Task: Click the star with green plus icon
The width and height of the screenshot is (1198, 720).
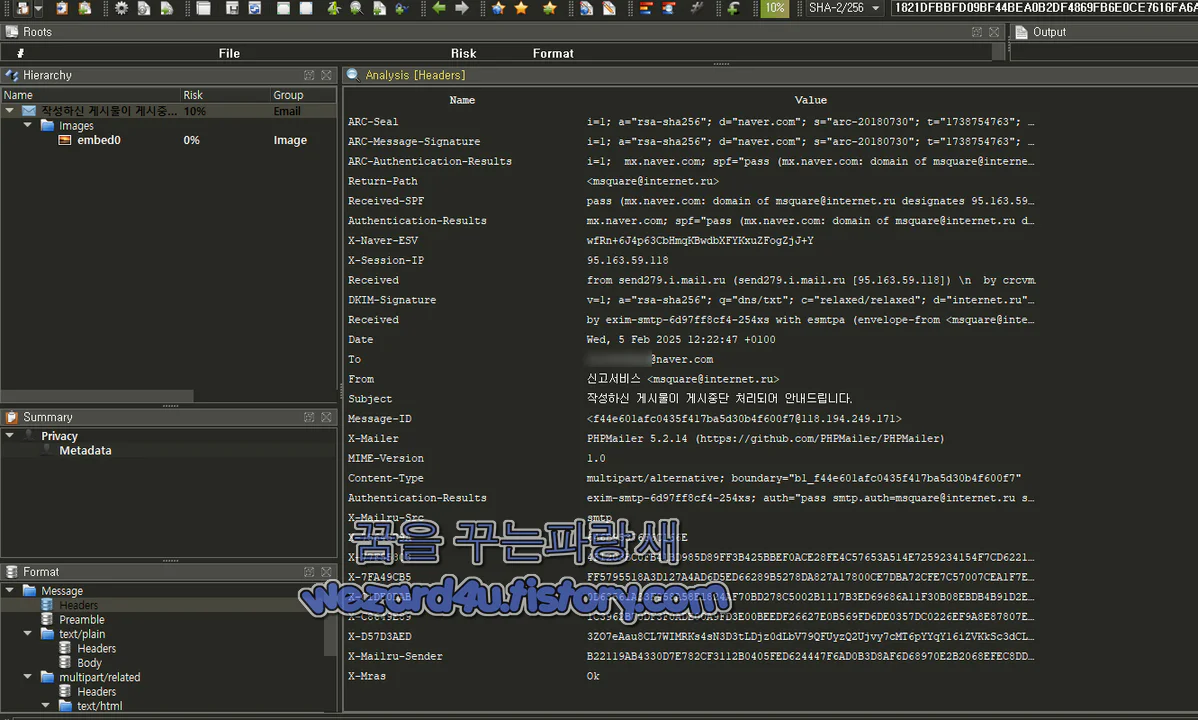Action: (x=549, y=8)
